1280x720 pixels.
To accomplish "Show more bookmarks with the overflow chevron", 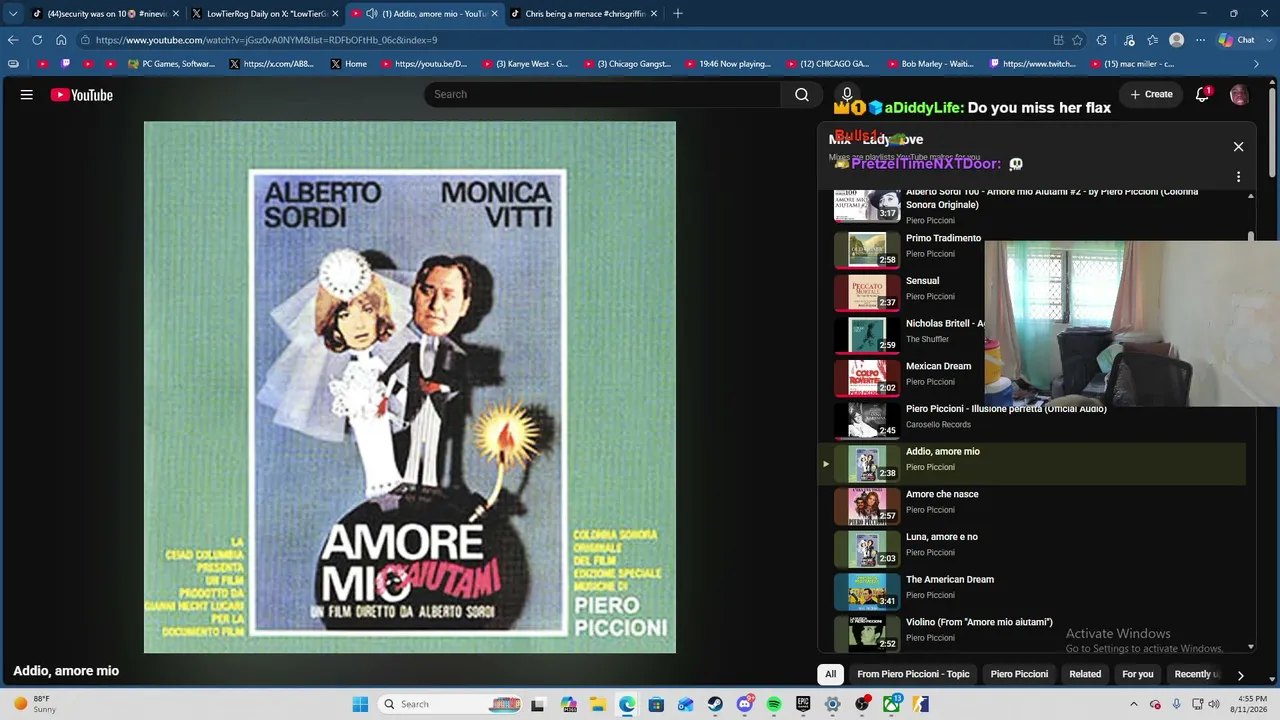I will tap(1257, 64).
